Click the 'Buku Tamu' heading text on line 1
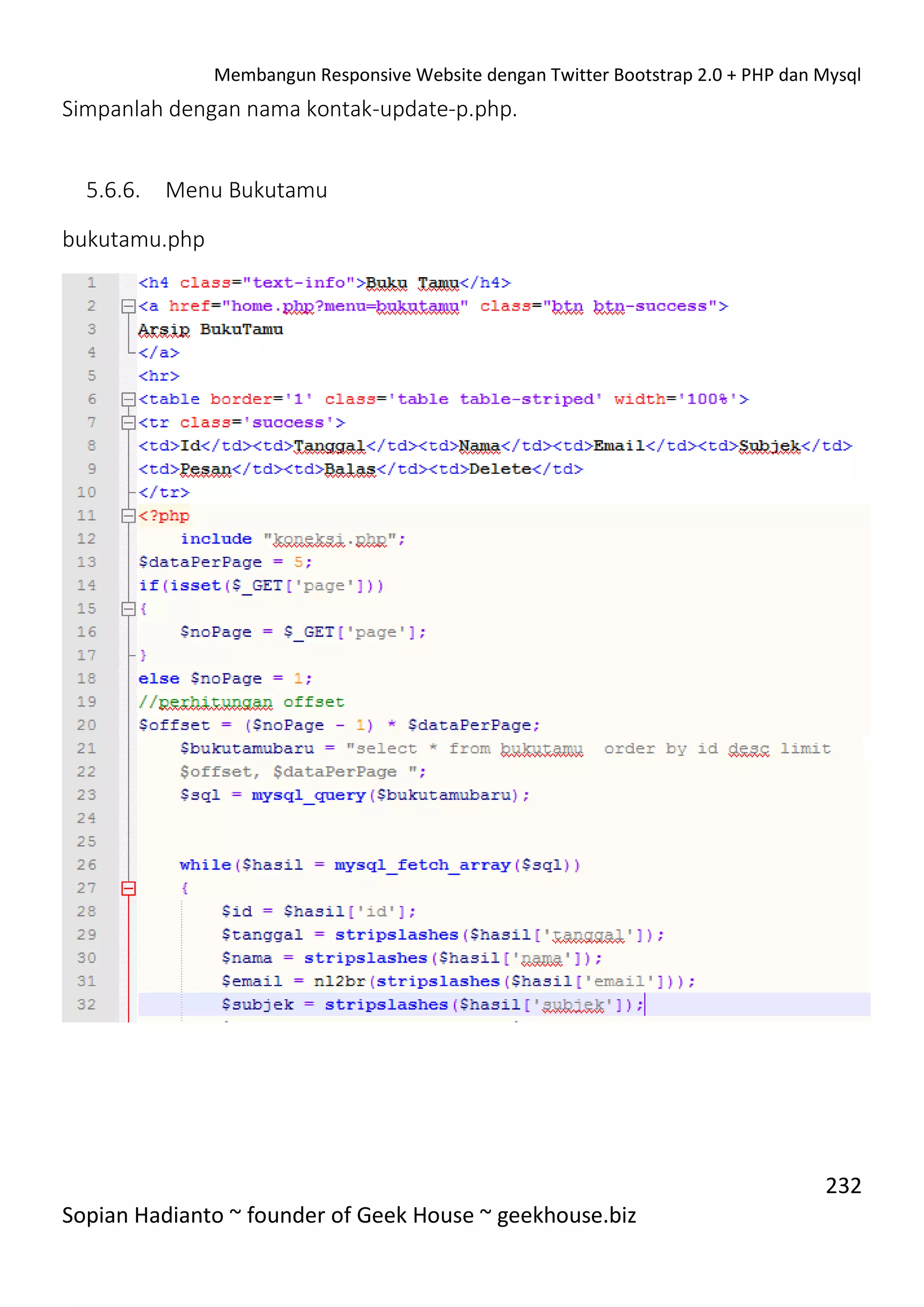Image resolution: width=924 pixels, height=1307 pixels. tap(412, 283)
